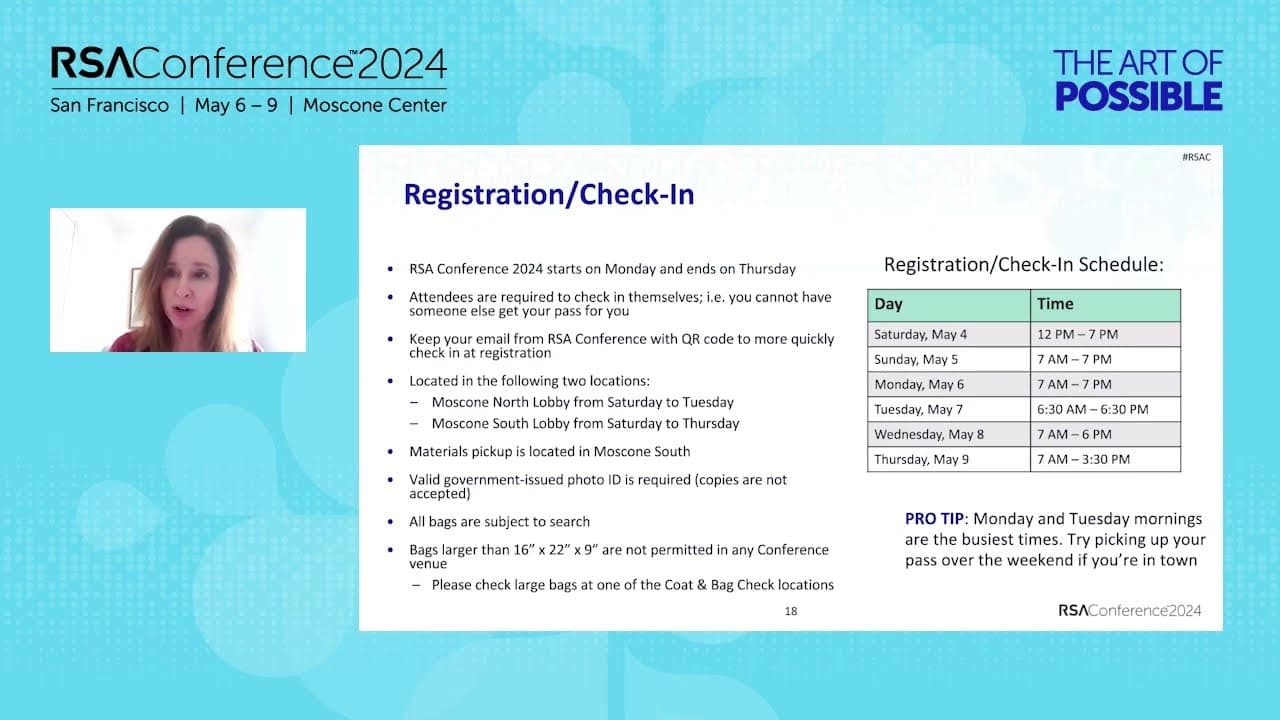
Task: Click the 6:30 AM – 6:30 PM time cell
Action: [1105, 409]
